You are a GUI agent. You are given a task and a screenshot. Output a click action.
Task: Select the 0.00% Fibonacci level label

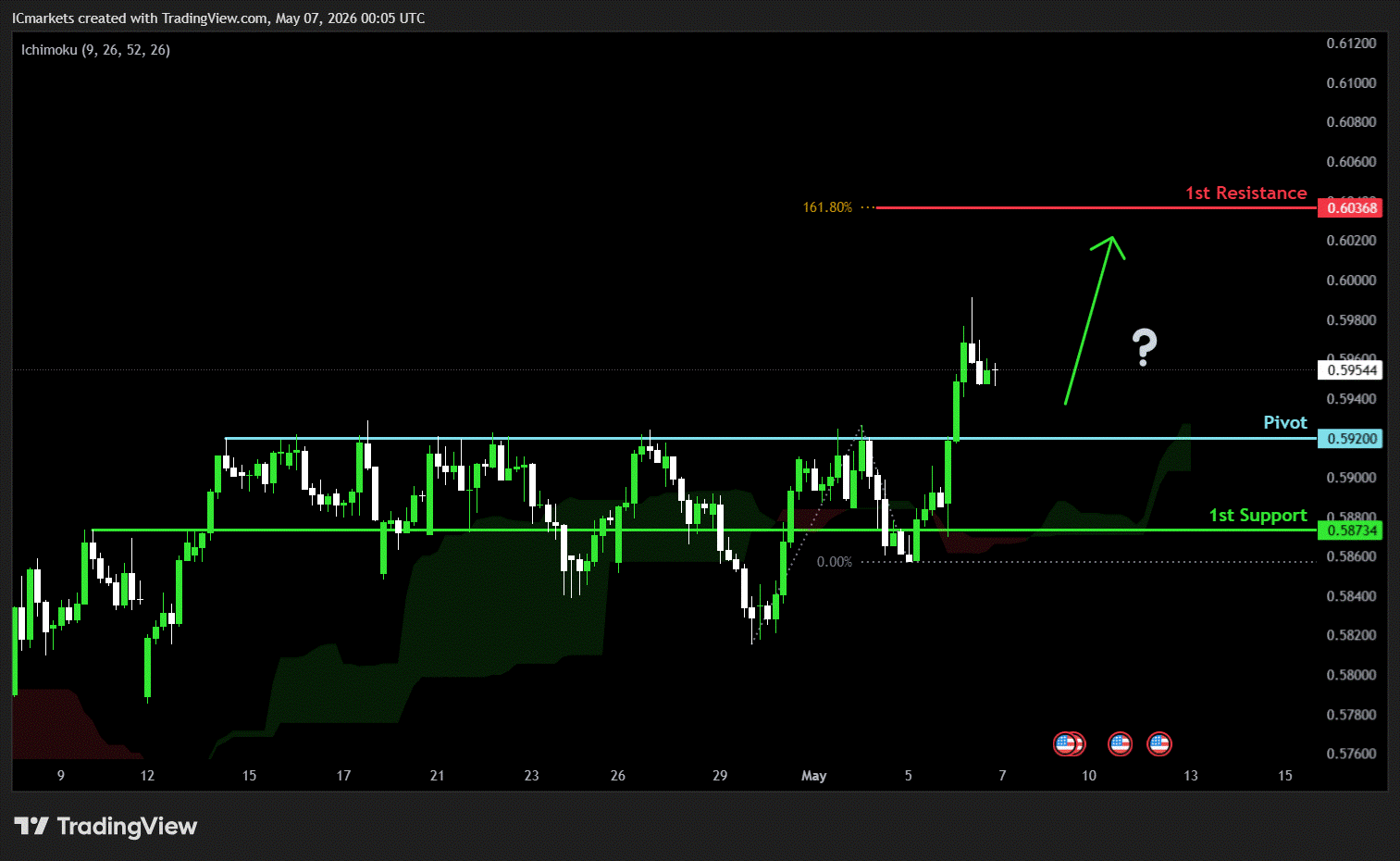(835, 562)
